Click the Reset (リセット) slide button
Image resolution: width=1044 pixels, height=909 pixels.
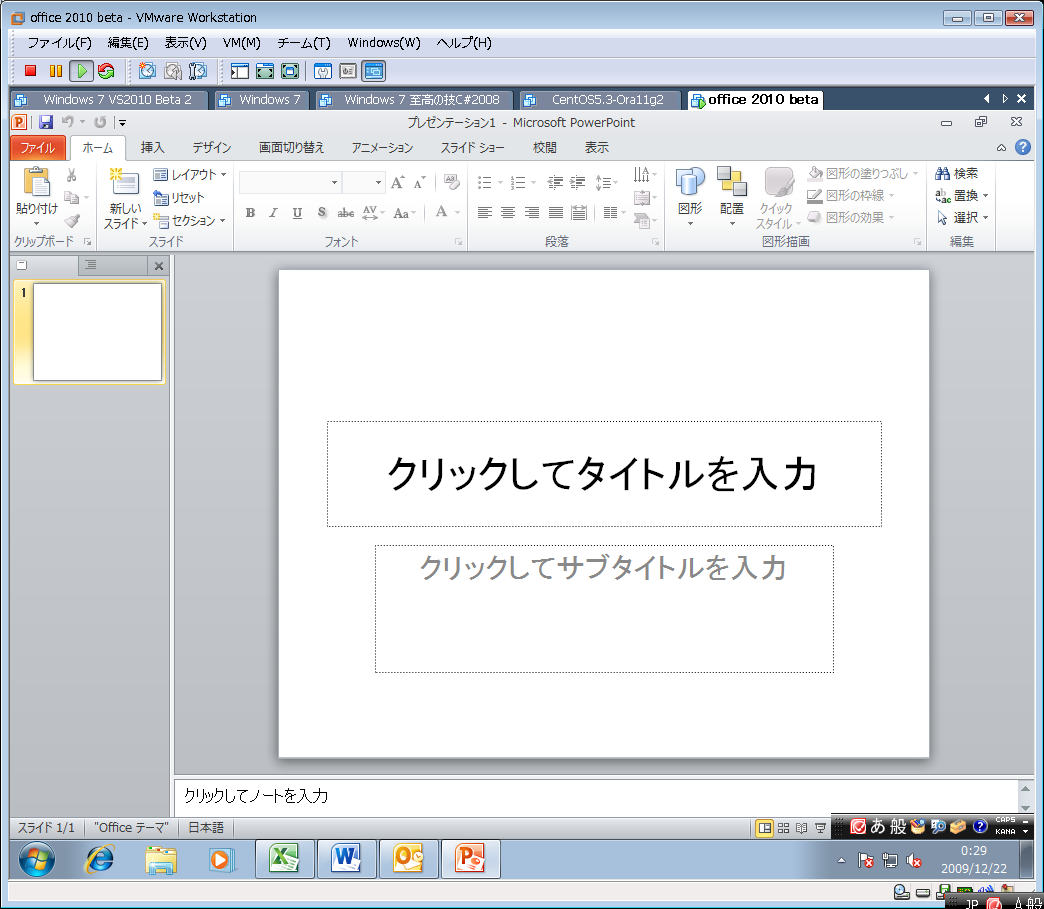[x=179, y=197]
